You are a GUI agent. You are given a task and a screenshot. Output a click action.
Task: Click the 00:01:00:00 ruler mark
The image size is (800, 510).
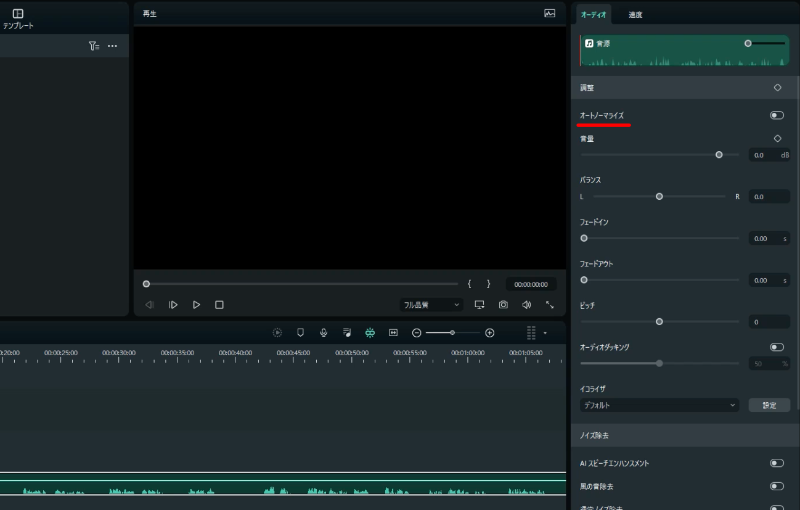468,352
